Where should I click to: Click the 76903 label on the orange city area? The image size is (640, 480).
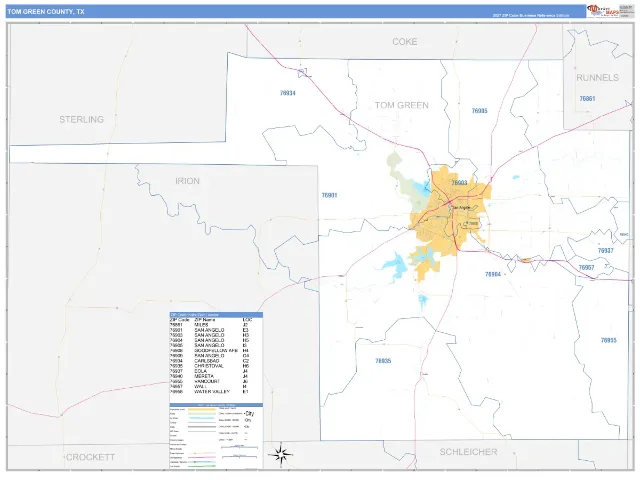coord(459,182)
